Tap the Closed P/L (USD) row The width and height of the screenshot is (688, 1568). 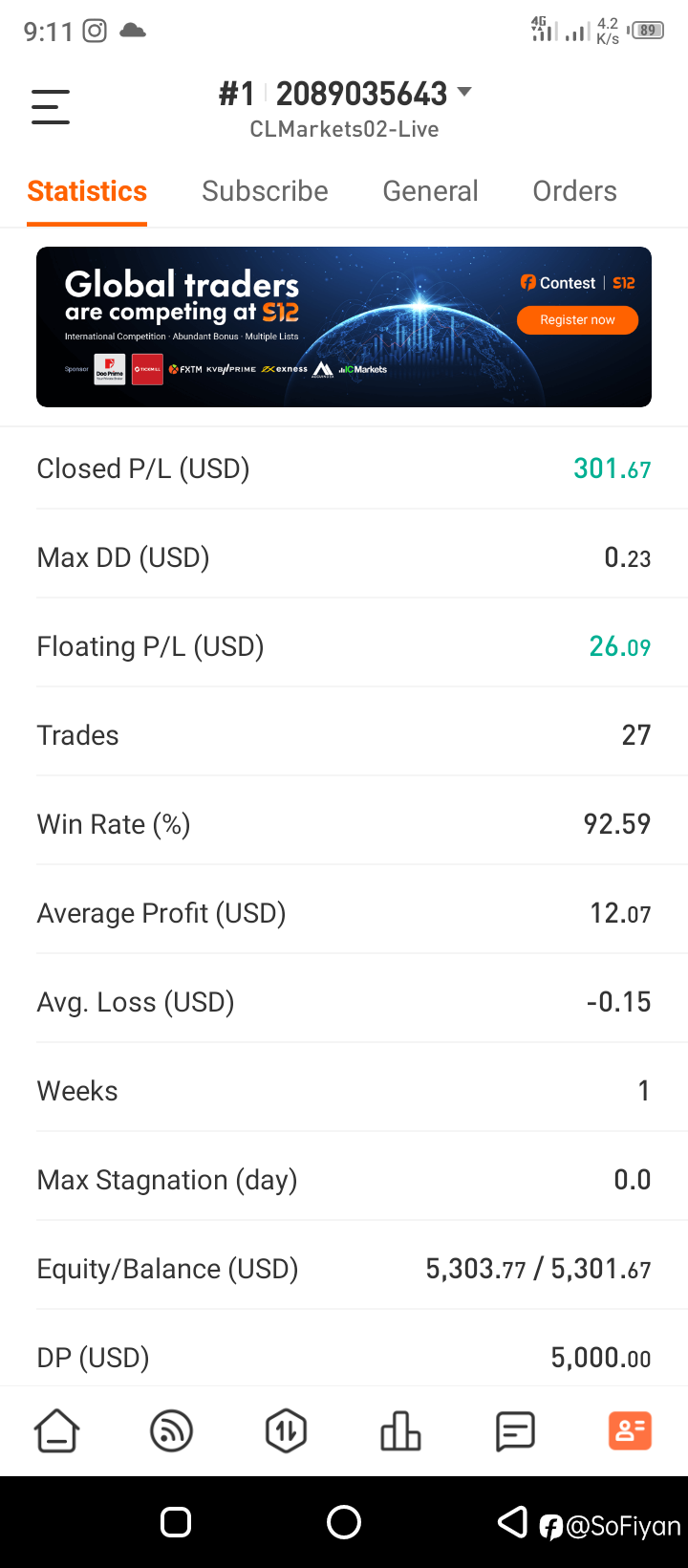[x=344, y=468]
